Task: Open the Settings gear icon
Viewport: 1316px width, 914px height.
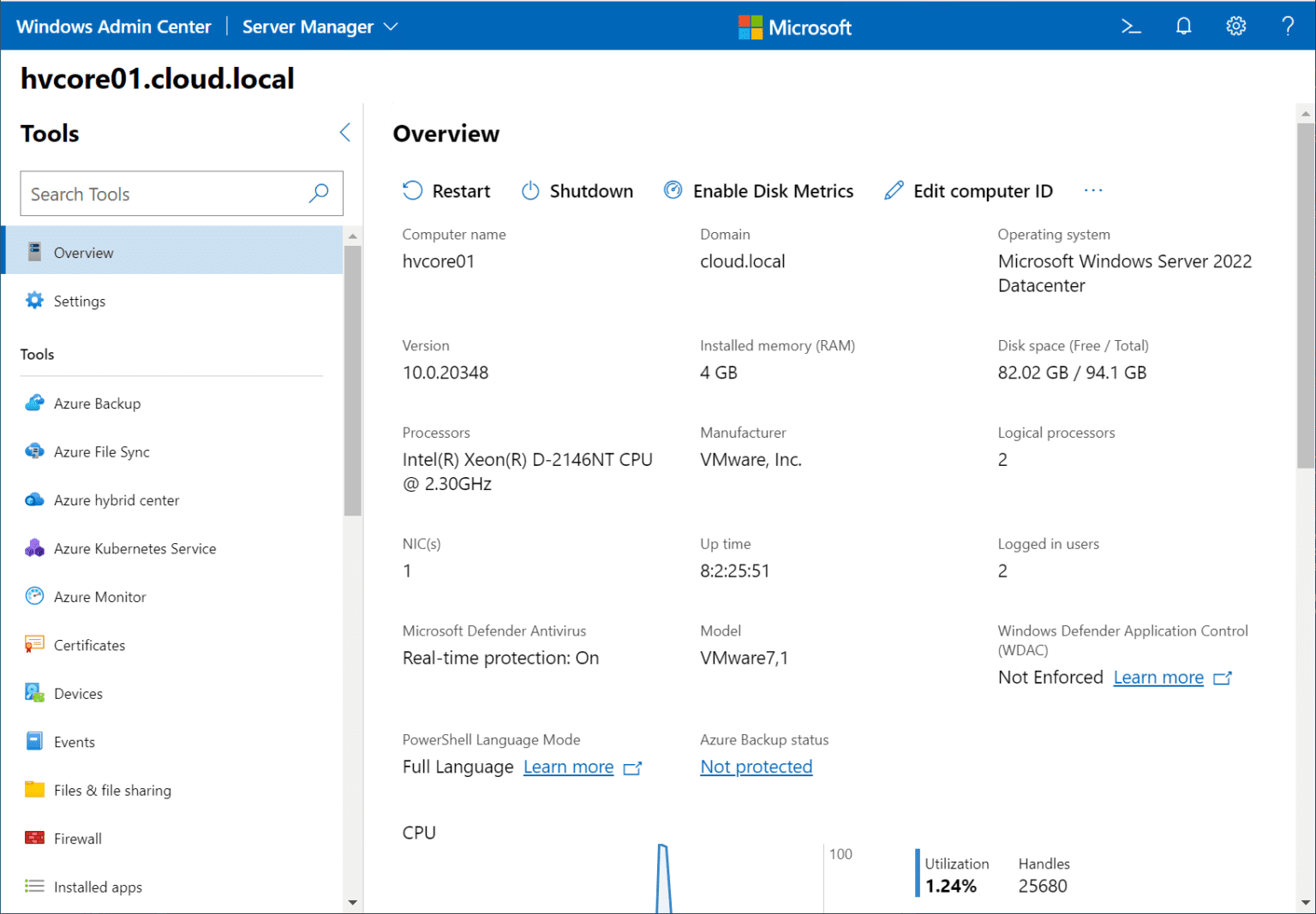Action: pyautogui.click(x=1235, y=27)
